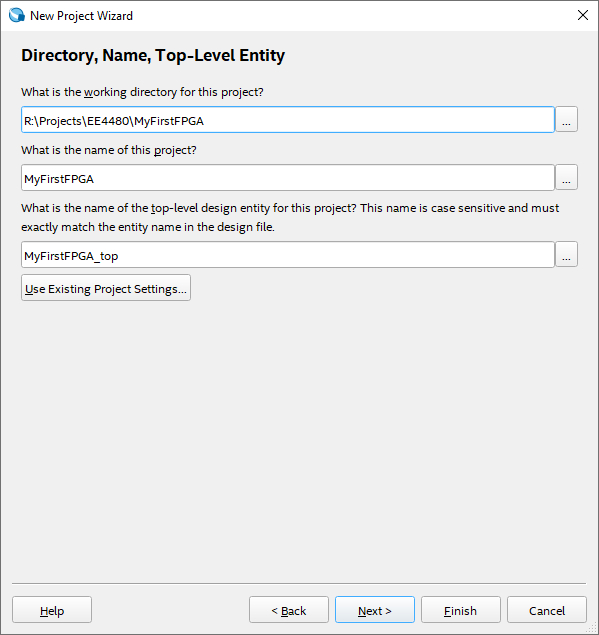Click the resize grip at window corner

(593, 629)
